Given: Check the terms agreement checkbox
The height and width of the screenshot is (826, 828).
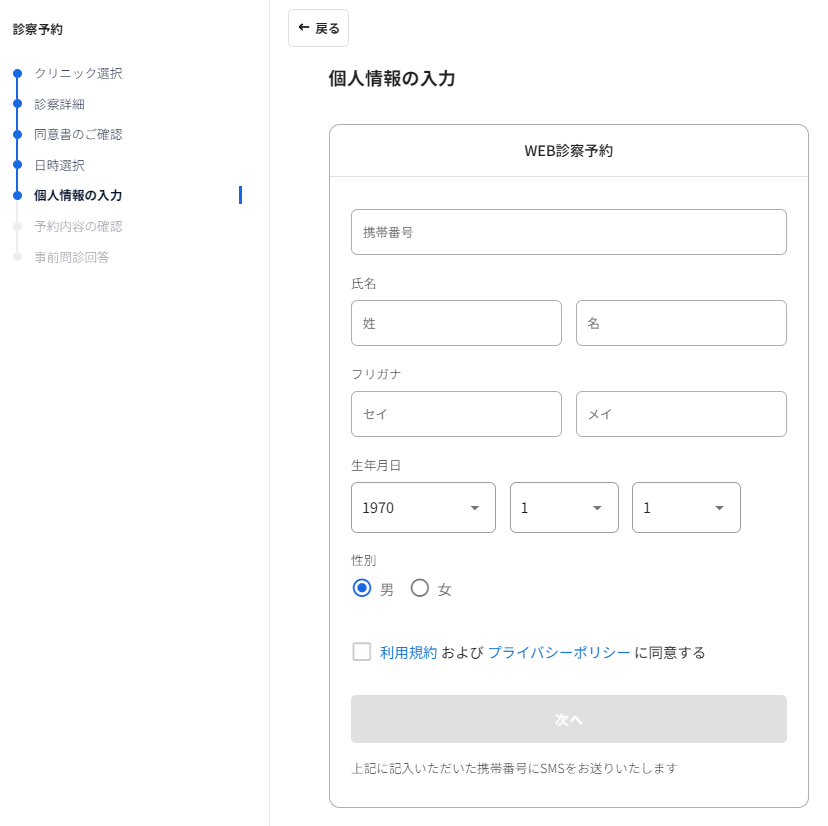Looking at the screenshot, I should 362,652.
